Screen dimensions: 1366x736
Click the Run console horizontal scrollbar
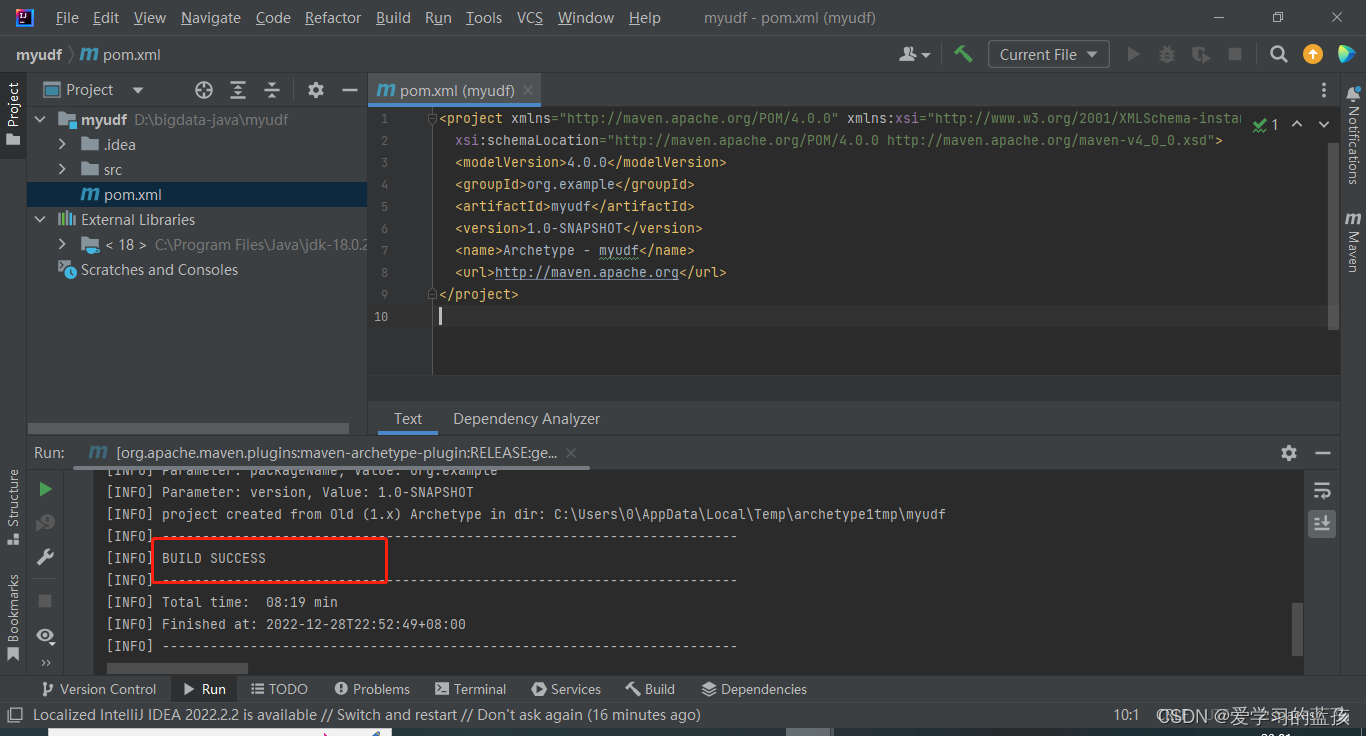(x=177, y=668)
